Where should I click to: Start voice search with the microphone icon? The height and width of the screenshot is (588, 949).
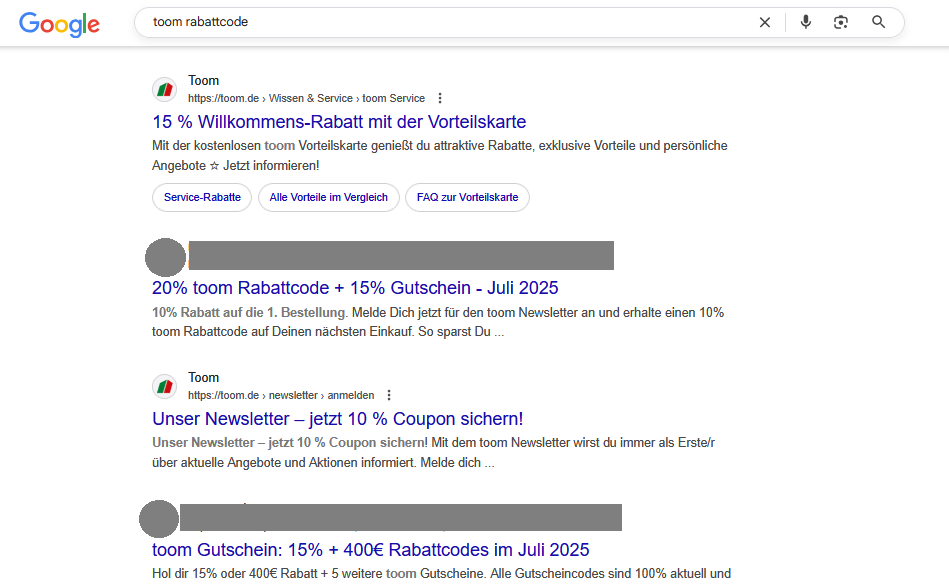click(806, 22)
